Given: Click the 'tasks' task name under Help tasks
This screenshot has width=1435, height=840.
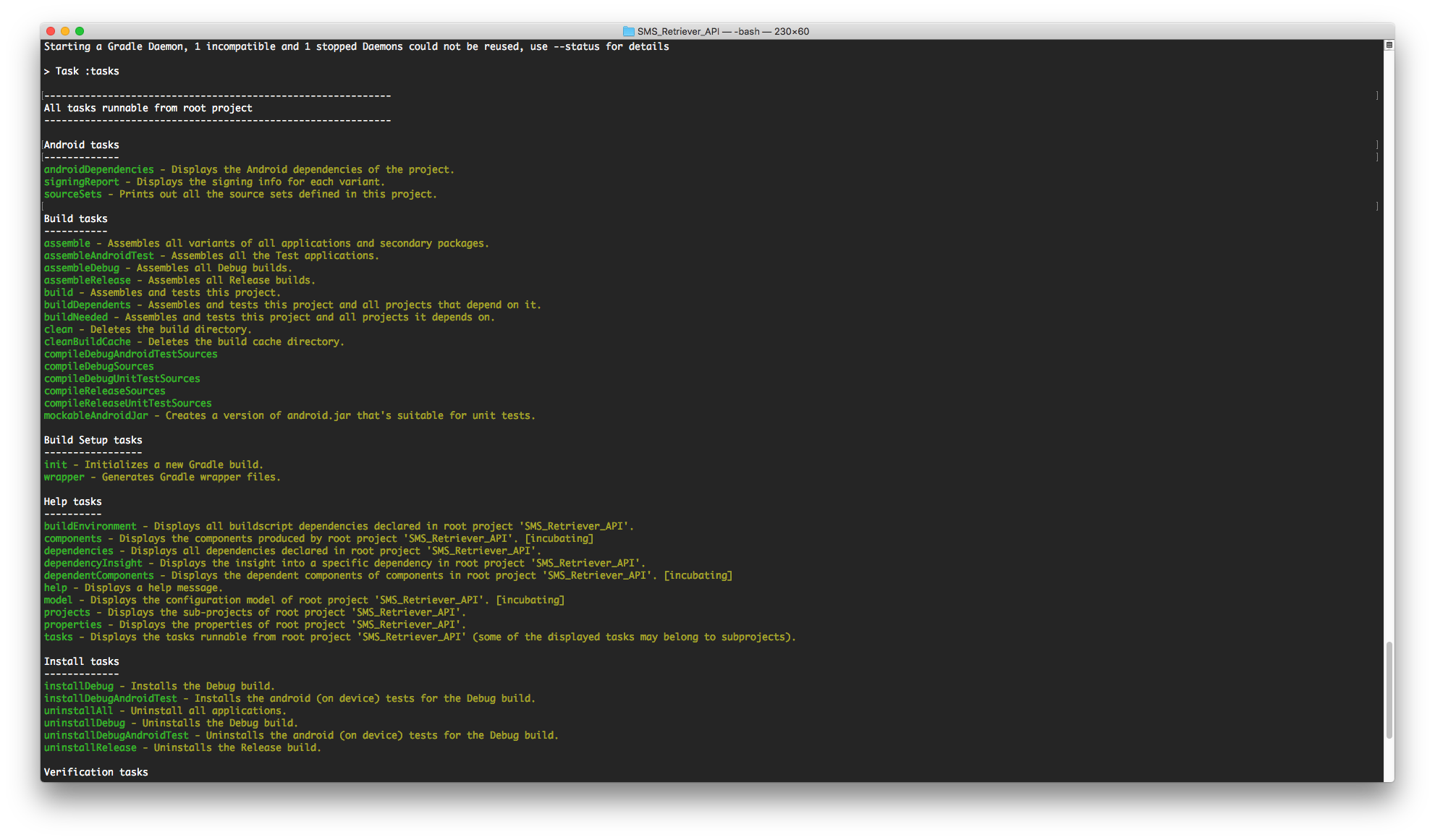Looking at the screenshot, I should [x=59, y=637].
